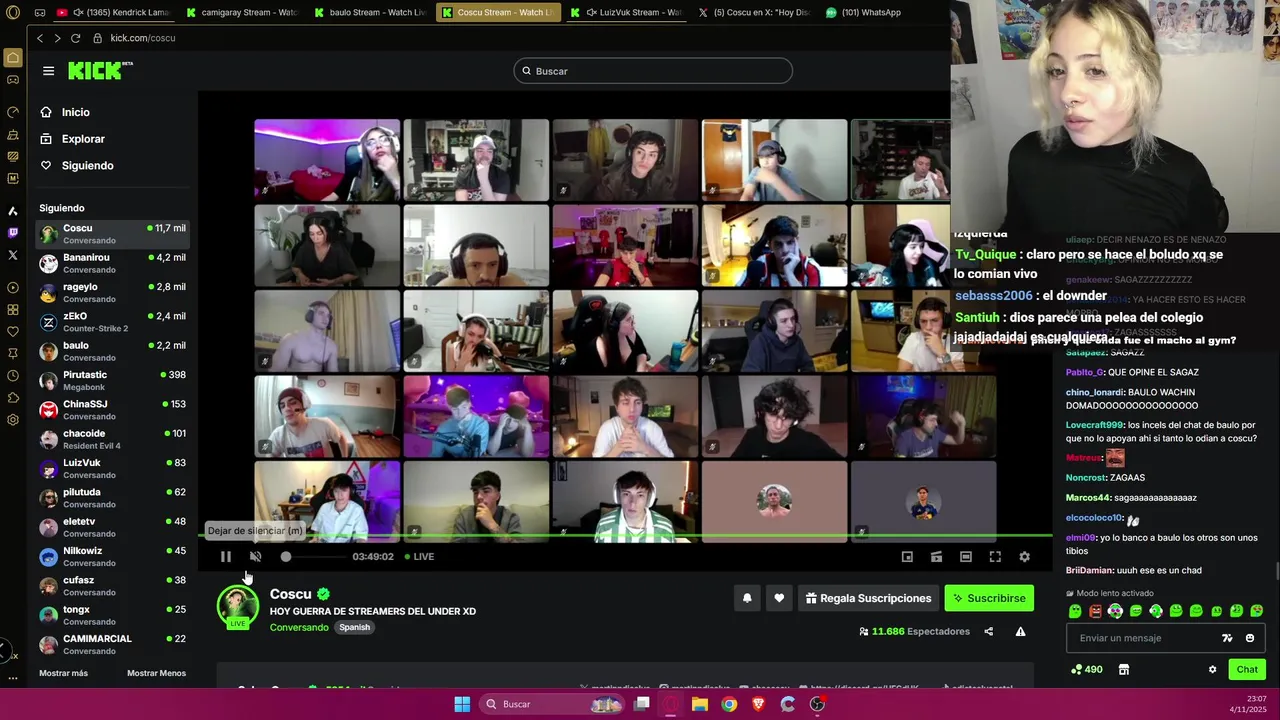Open baulo channel in following list
This screenshot has width=1280, height=720.
(112, 351)
